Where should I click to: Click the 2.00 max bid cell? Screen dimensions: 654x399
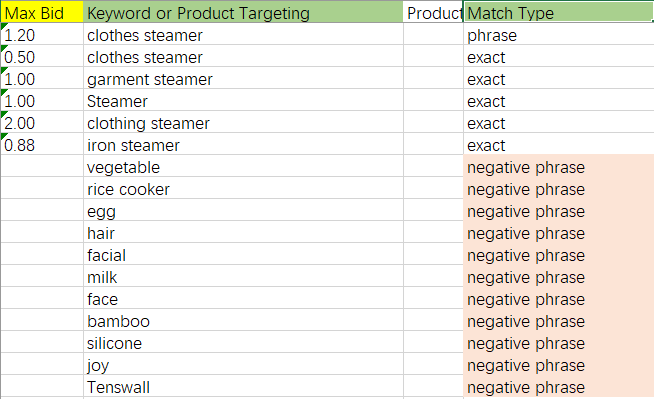coord(42,123)
